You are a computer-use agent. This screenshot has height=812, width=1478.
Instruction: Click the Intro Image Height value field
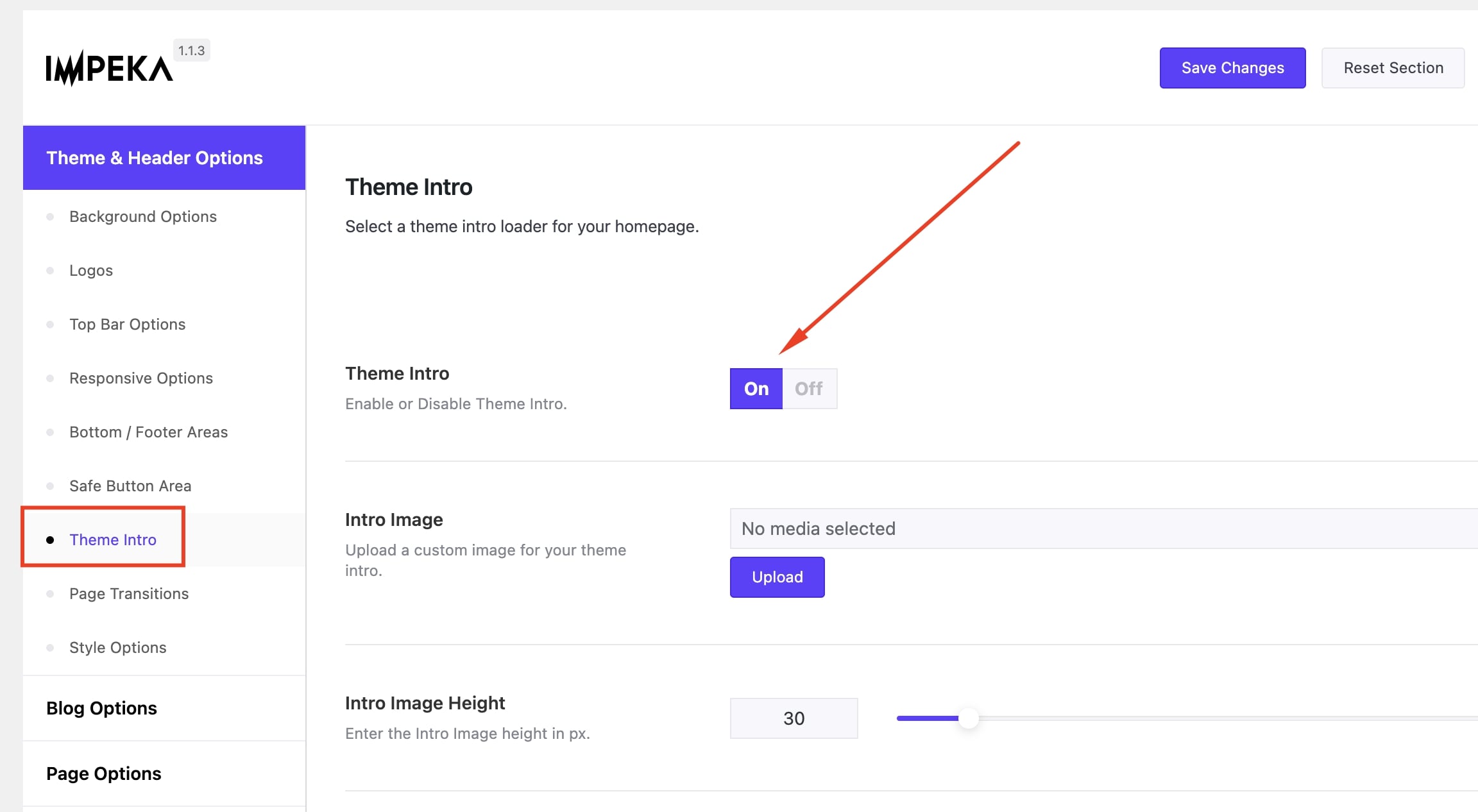tap(794, 718)
